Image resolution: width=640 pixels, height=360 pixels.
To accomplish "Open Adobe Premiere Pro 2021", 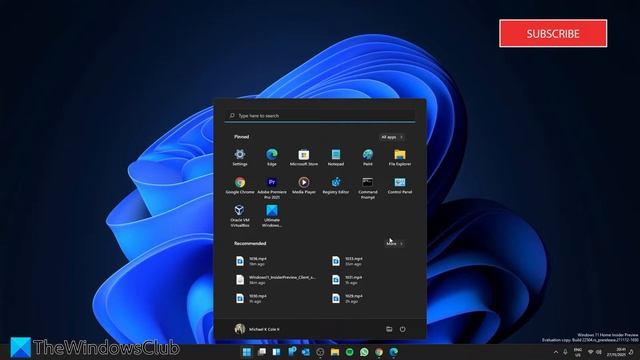I will pos(272,188).
